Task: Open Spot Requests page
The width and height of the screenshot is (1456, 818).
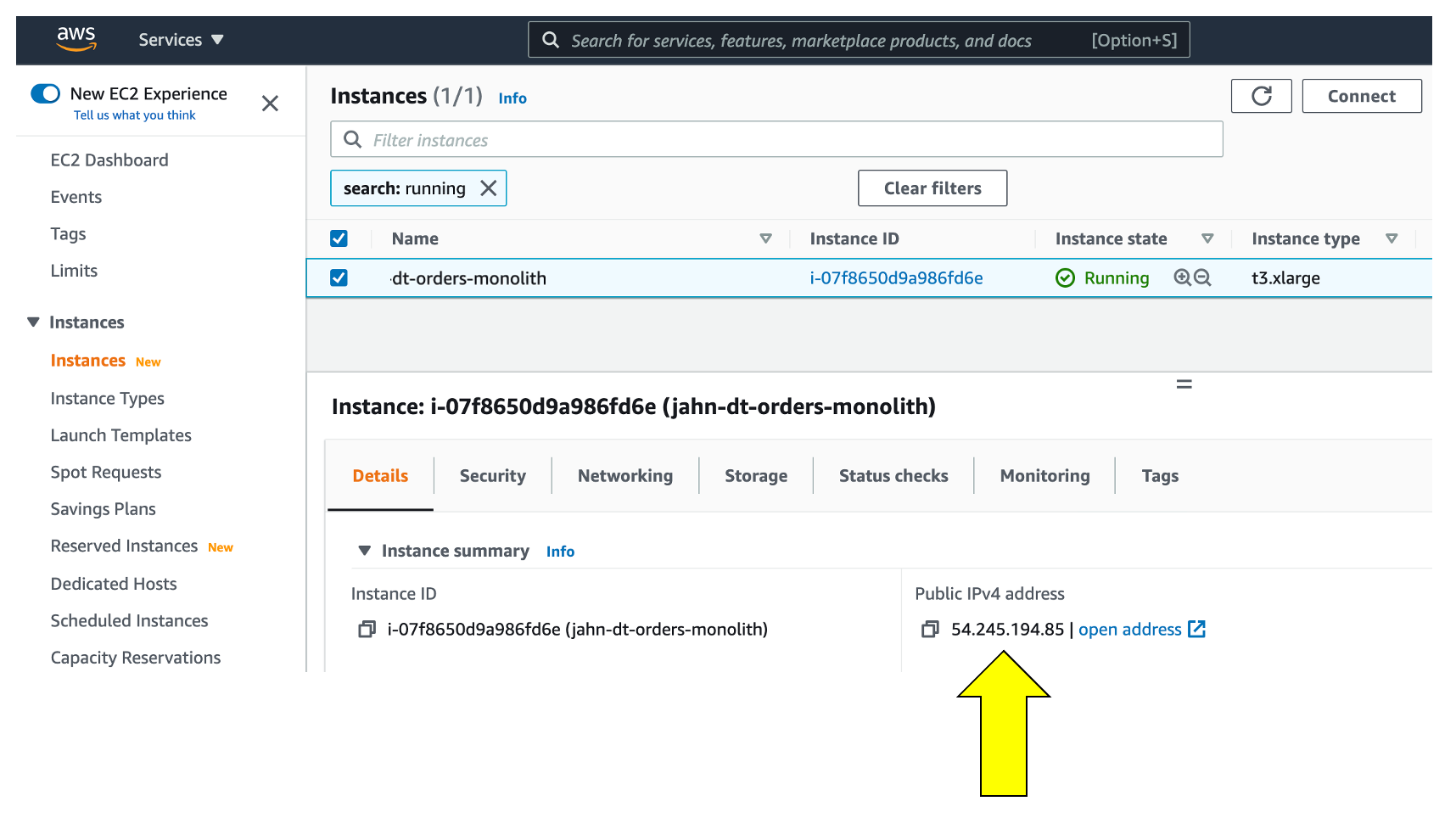Action: point(105,472)
